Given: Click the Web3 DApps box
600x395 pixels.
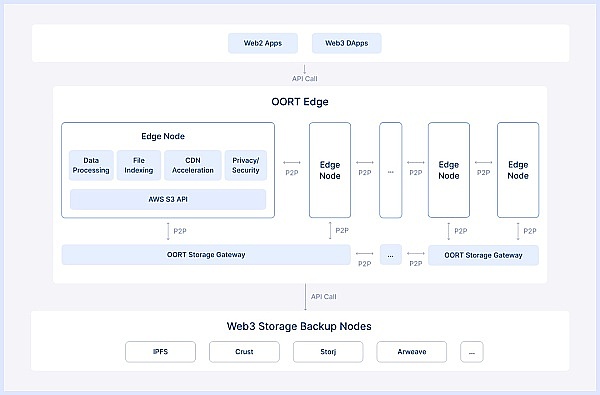Looking at the screenshot, I should pos(347,43).
